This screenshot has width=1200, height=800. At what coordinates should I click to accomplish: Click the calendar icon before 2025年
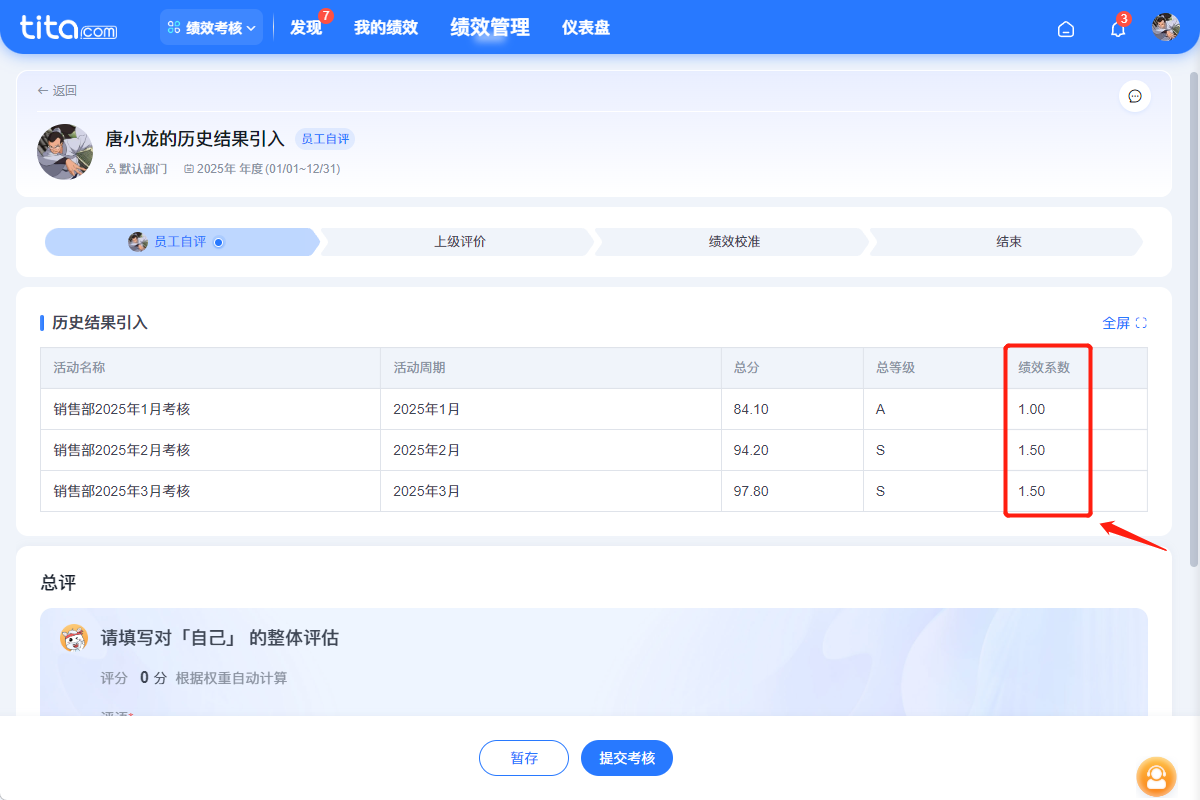point(190,168)
